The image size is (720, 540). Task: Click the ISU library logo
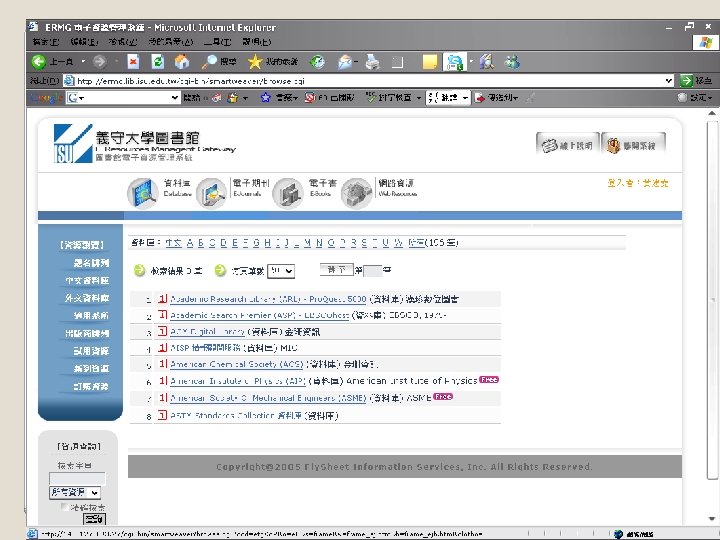(73, 143)
